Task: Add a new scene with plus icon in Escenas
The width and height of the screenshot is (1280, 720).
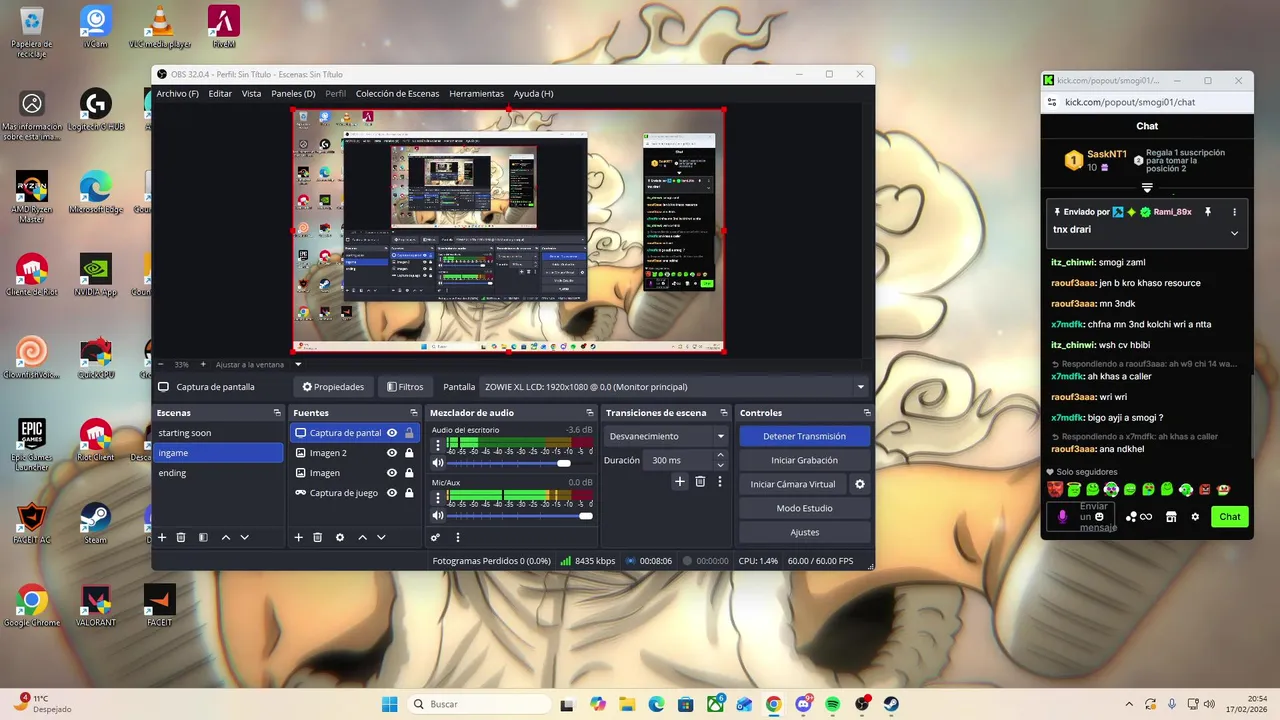Action: point(162,537)
